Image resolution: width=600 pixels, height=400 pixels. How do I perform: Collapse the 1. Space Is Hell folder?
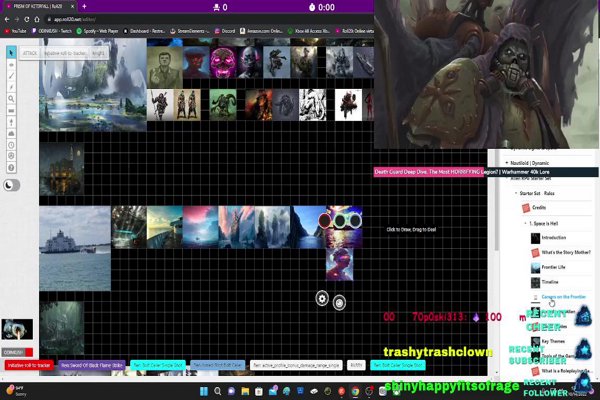[x=525, y=223]
